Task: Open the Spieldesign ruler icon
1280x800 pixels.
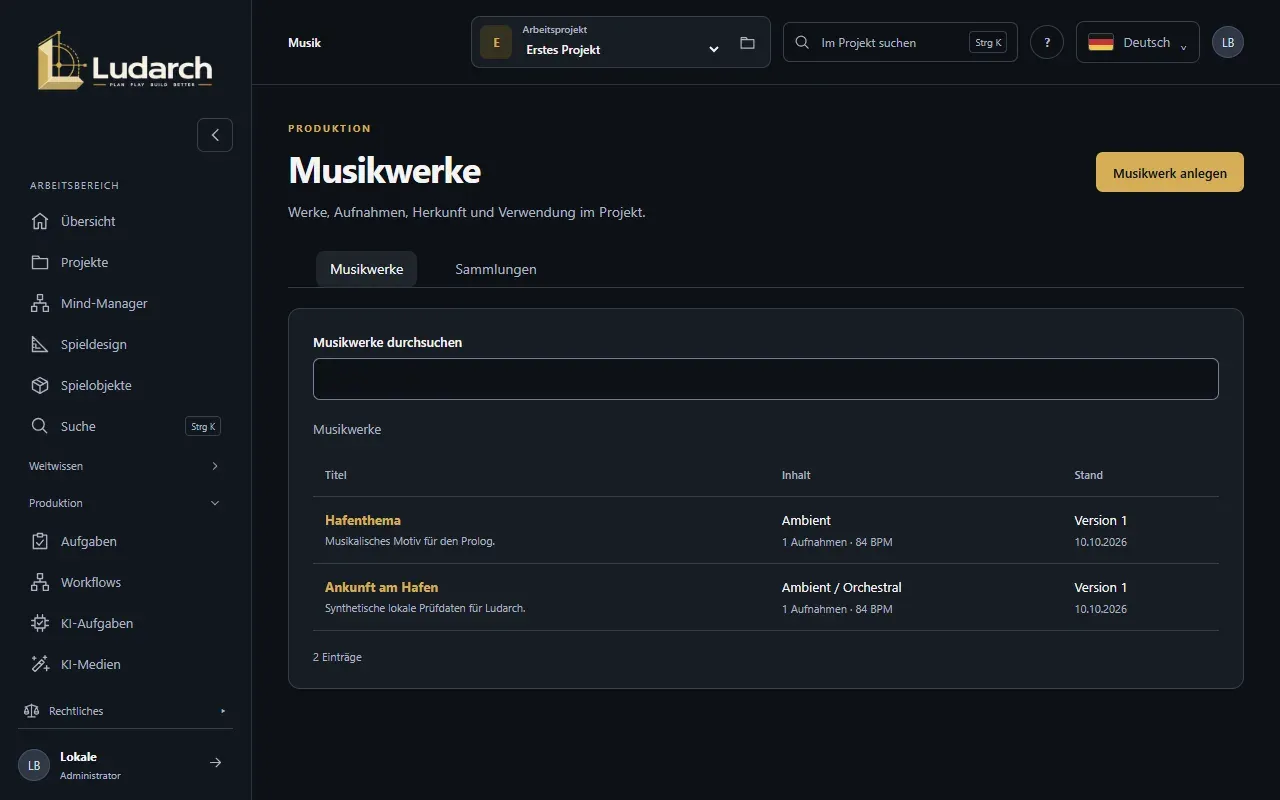Action: 40,344
